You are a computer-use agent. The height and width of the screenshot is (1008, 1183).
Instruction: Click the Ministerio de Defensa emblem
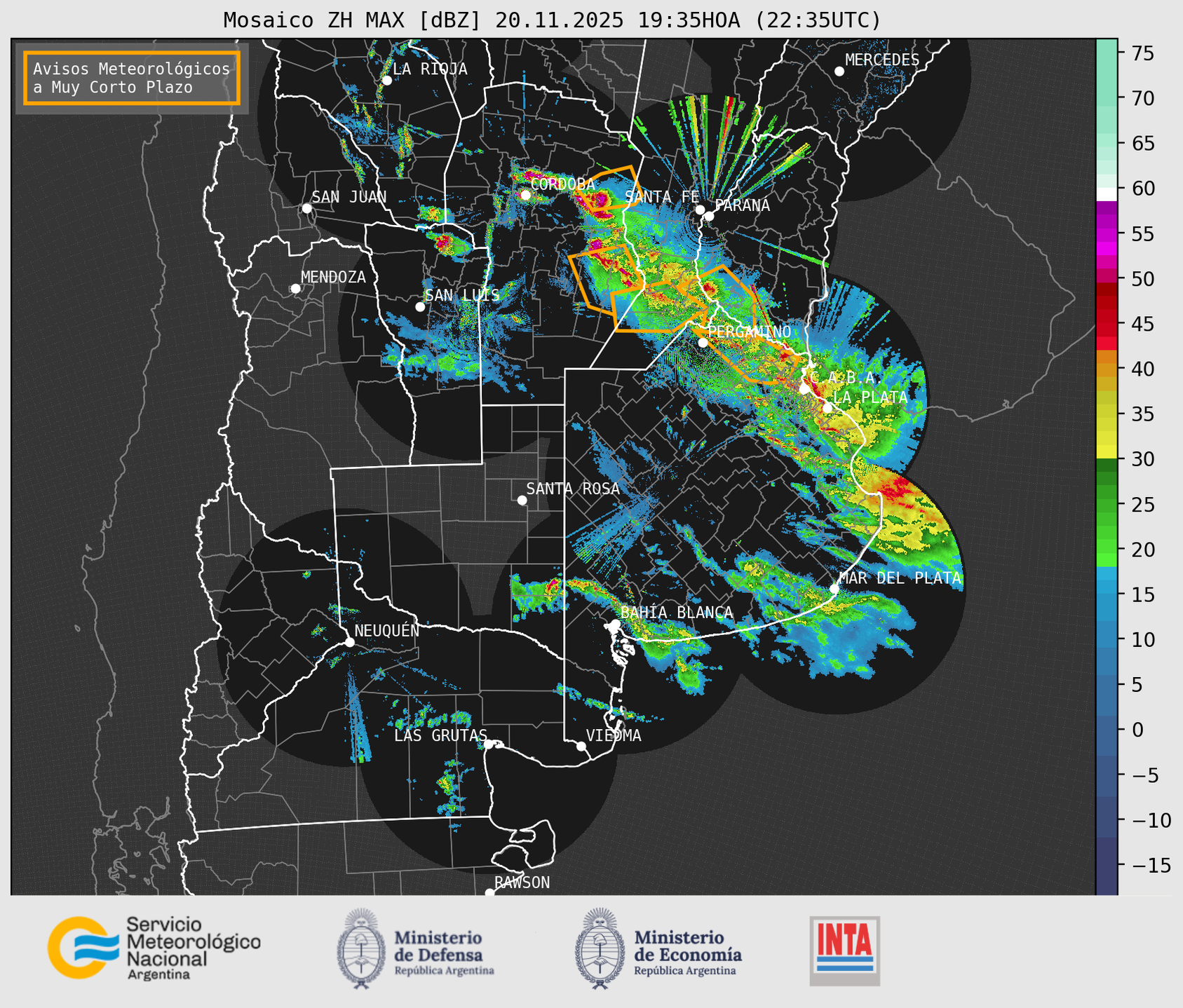360,948
